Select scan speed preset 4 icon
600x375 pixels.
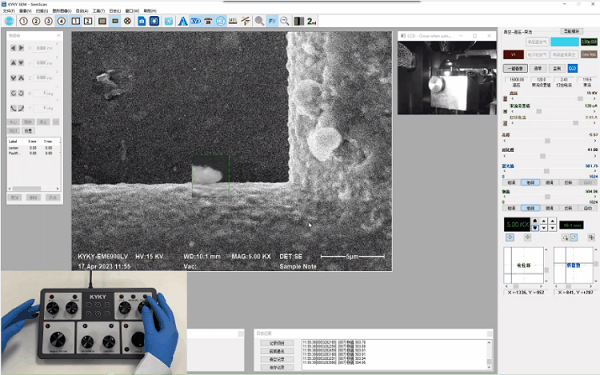click(x=61, y=21)
